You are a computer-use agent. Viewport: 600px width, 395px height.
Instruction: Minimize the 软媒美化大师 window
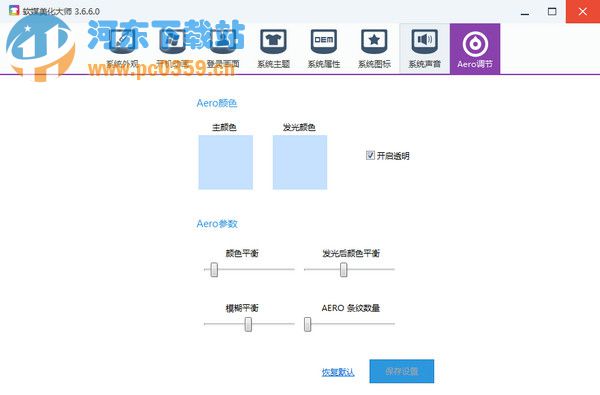pyautogui.click(x=525, y=11)
